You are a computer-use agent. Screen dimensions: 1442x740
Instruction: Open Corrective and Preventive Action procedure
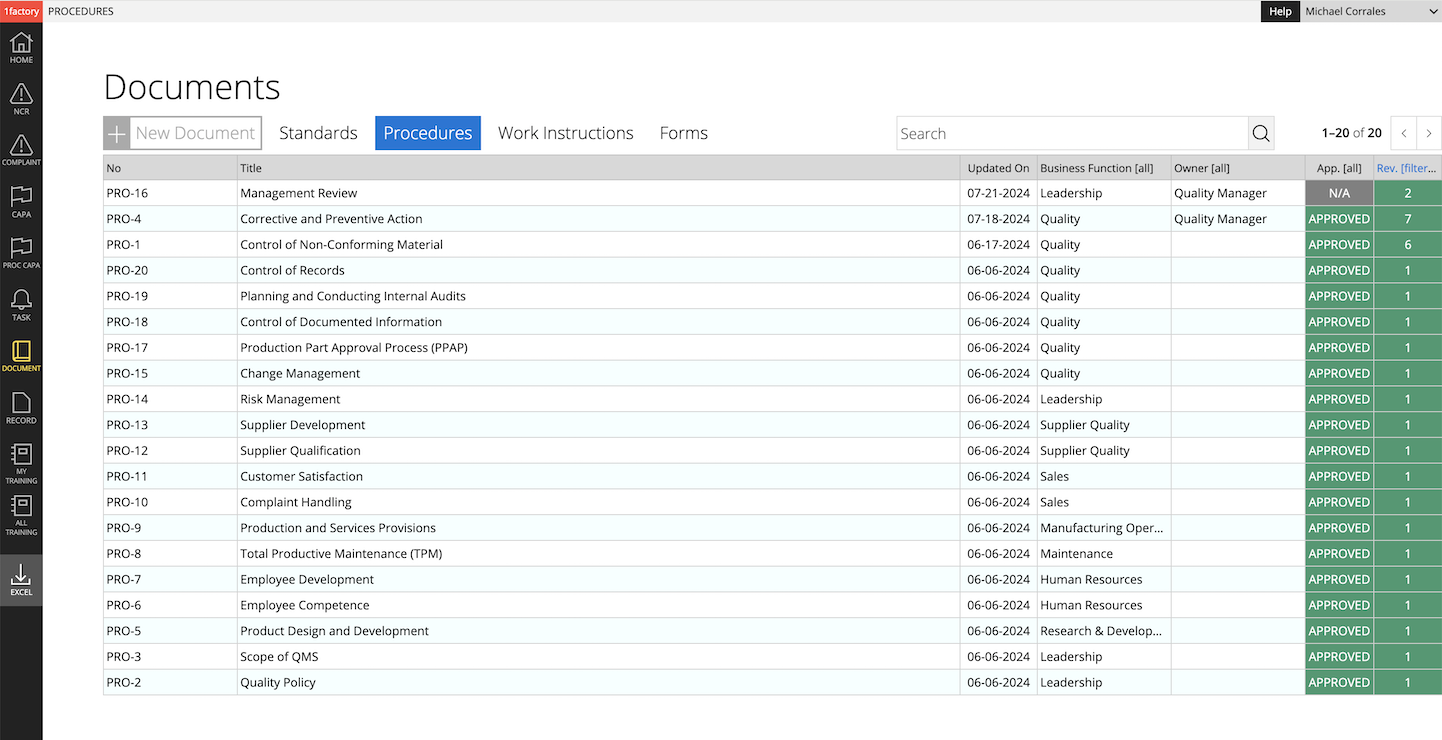coord(331,219)
